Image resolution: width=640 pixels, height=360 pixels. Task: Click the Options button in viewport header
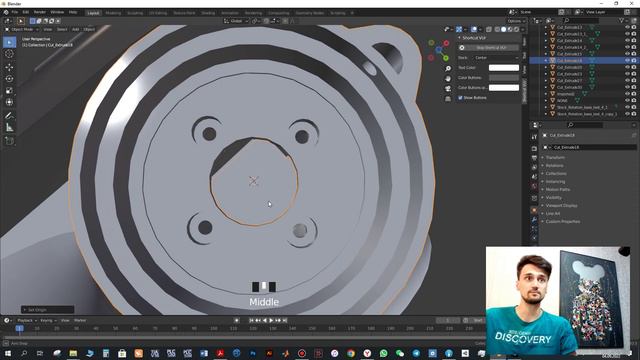[x=516, y=21]
